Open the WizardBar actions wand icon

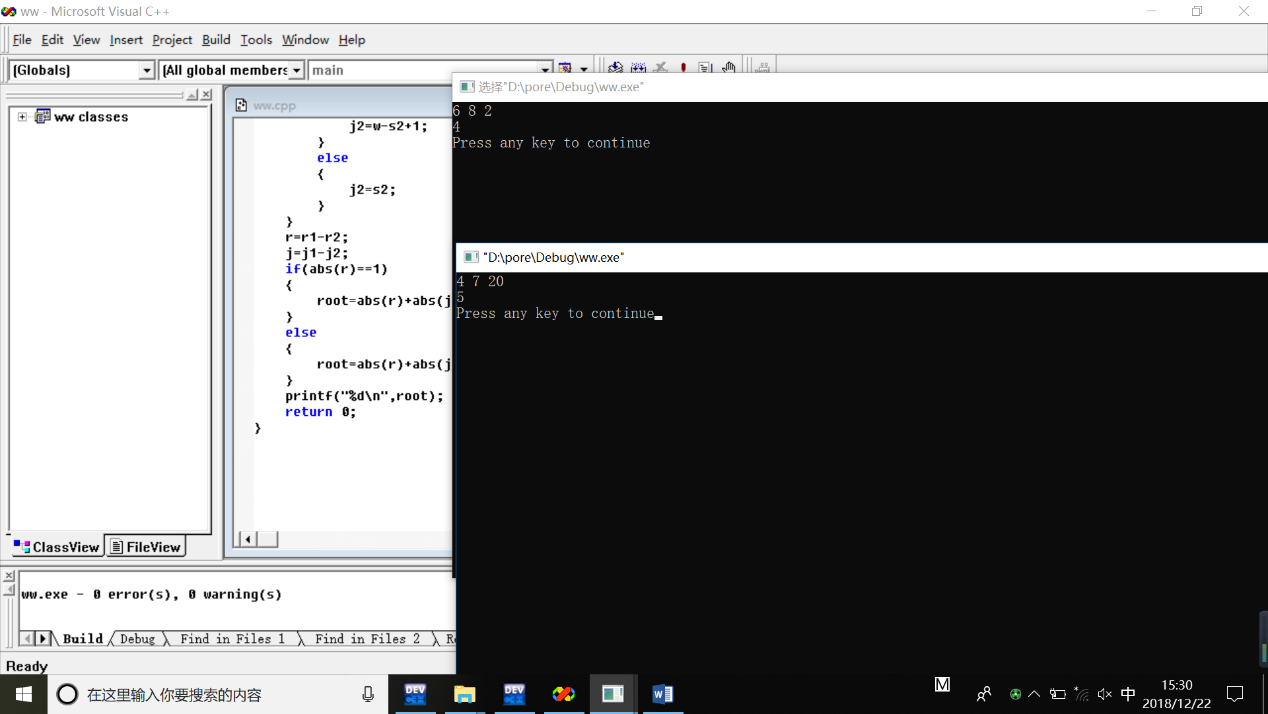pyautogui.click(x=565, y=69)
